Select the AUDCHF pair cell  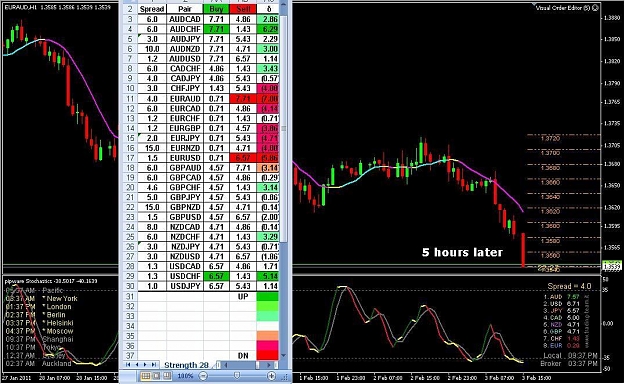[185, 29]
